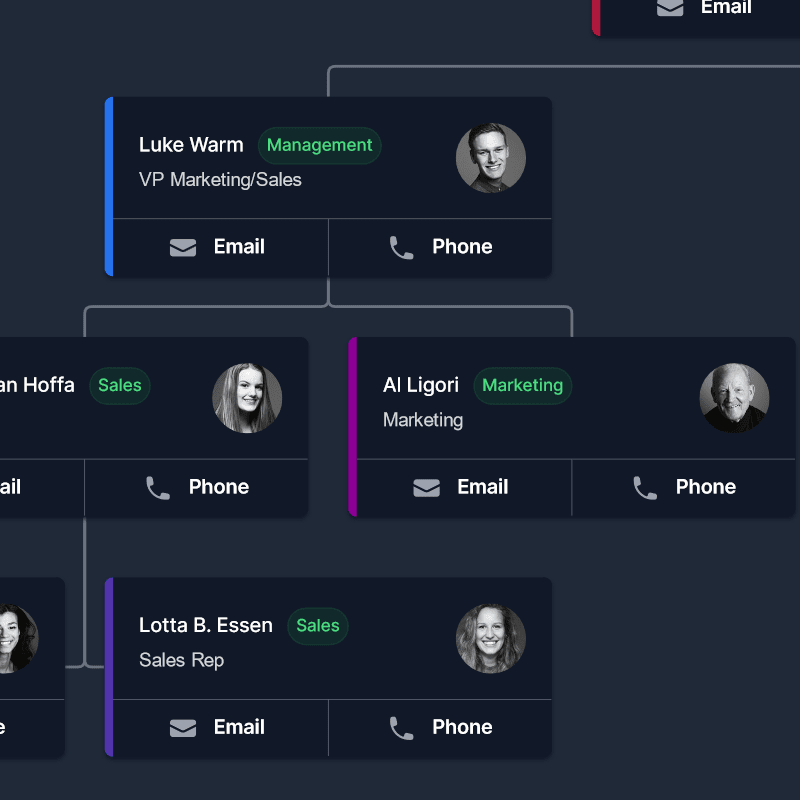This screenshot has height=800, width=800.
Task: Click the envelope icon on Lotta B. Essen's card
Action: point(183,728)
